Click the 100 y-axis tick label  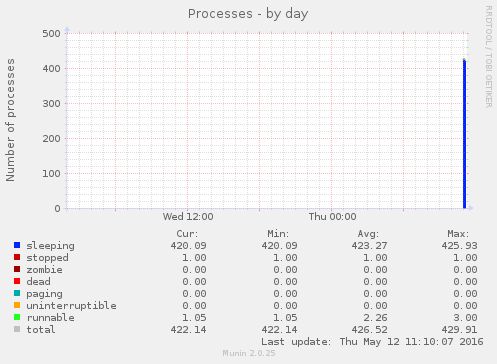(x=51, y=174)
